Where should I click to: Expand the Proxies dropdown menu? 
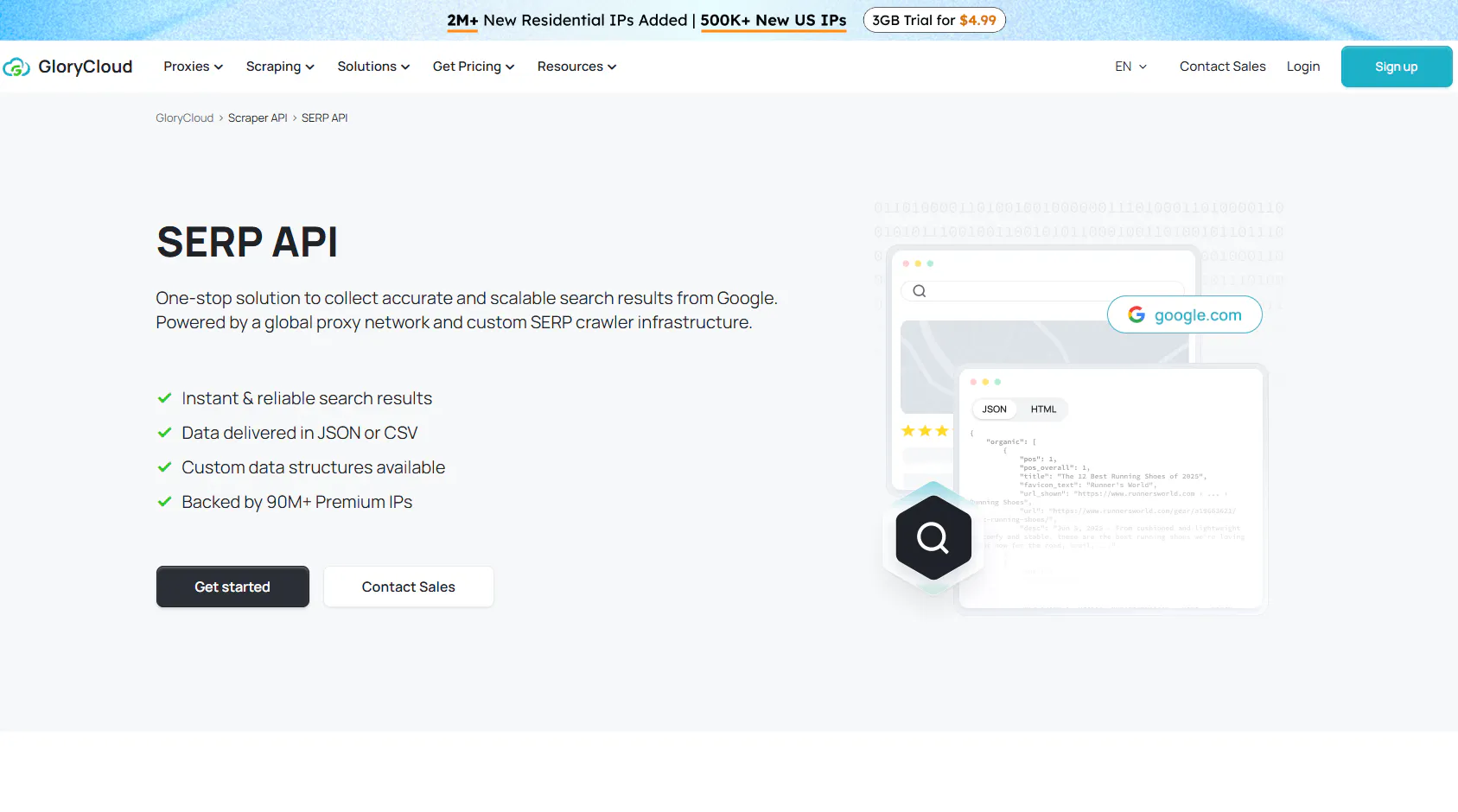(194, 67)
